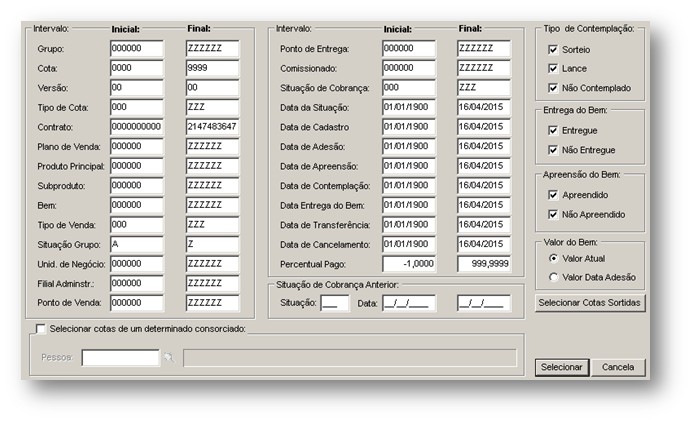Click the first Data field of Cobrança Anterior
The width and height of the screenshot is (692, 422).
409,303
